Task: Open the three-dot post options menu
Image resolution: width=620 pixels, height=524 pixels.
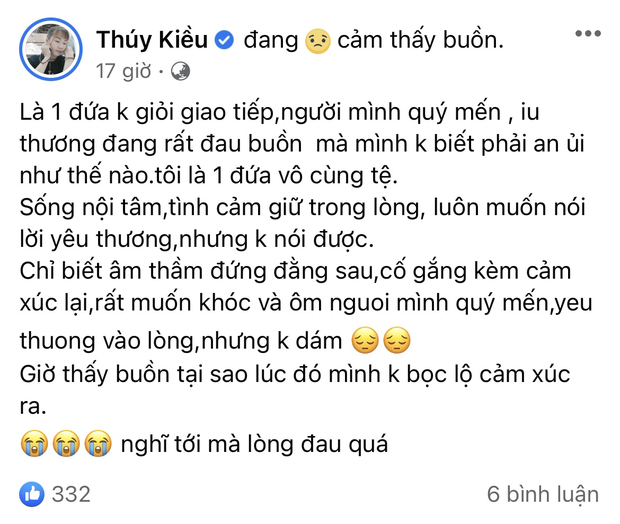Action: click(x=587, y=36)
